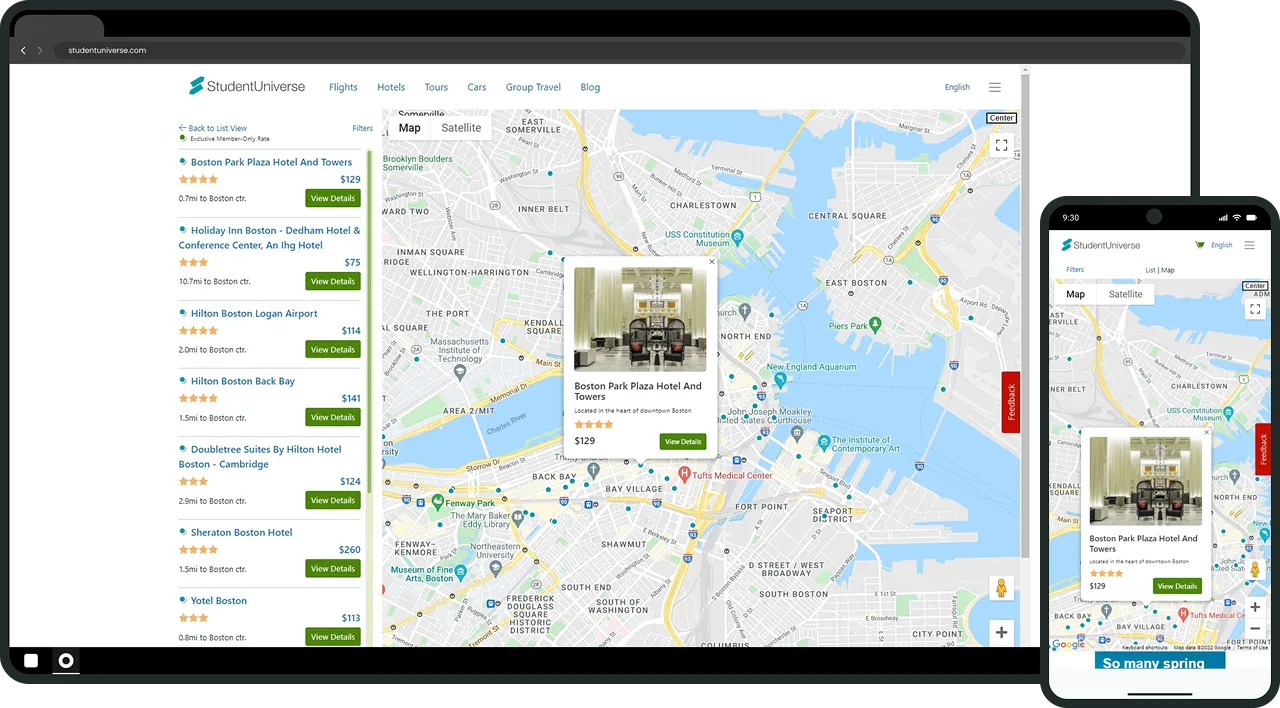Click the Center button on desktop map
This screenshot has width=1280, height=708.
pos(1001,118)
